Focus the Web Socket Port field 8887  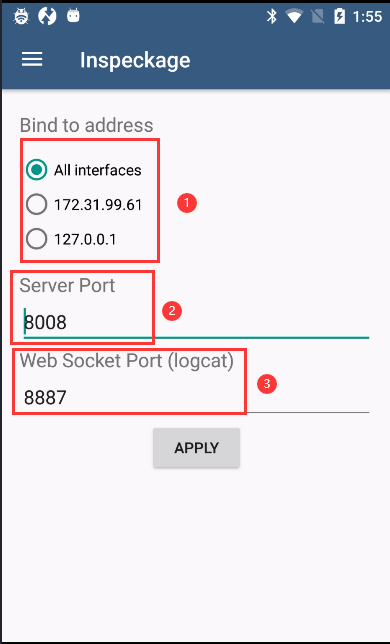tap(196, 398)
